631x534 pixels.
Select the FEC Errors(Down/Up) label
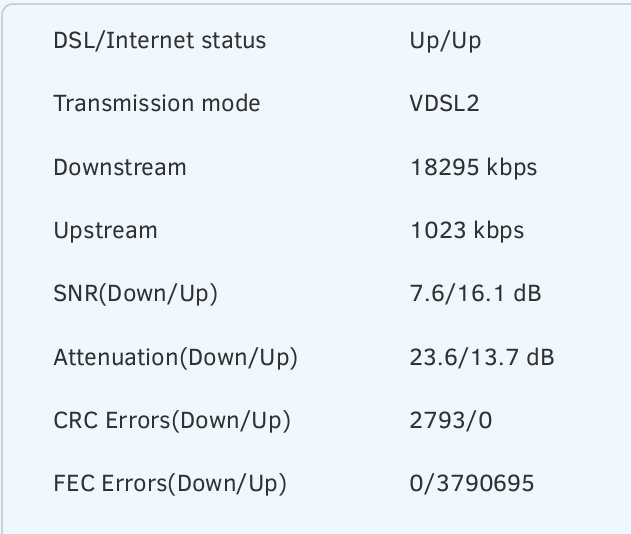coord(170,484)
